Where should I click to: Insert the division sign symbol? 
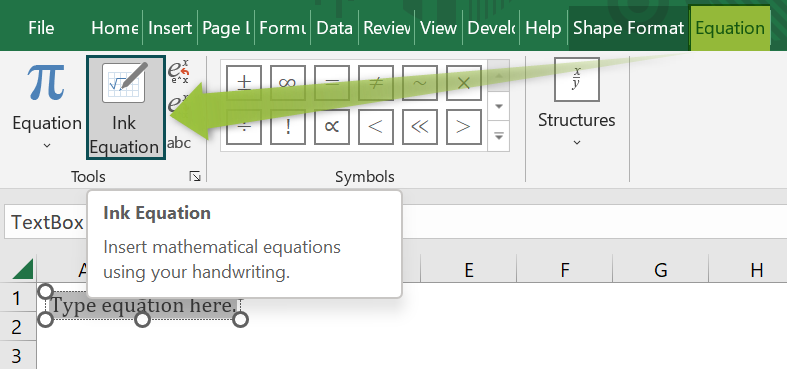(x=244, y=127)
